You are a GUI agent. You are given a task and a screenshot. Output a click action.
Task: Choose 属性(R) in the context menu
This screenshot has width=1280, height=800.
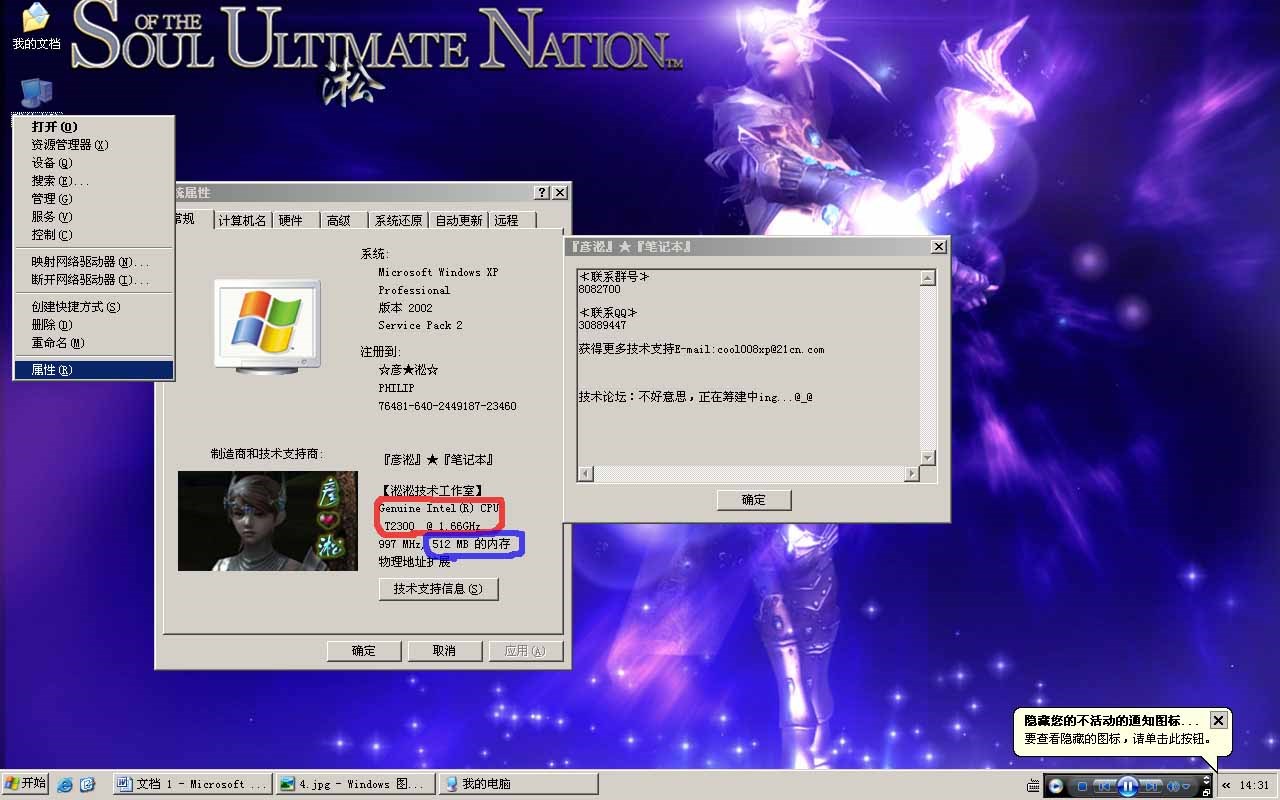(x=93, y=370)
